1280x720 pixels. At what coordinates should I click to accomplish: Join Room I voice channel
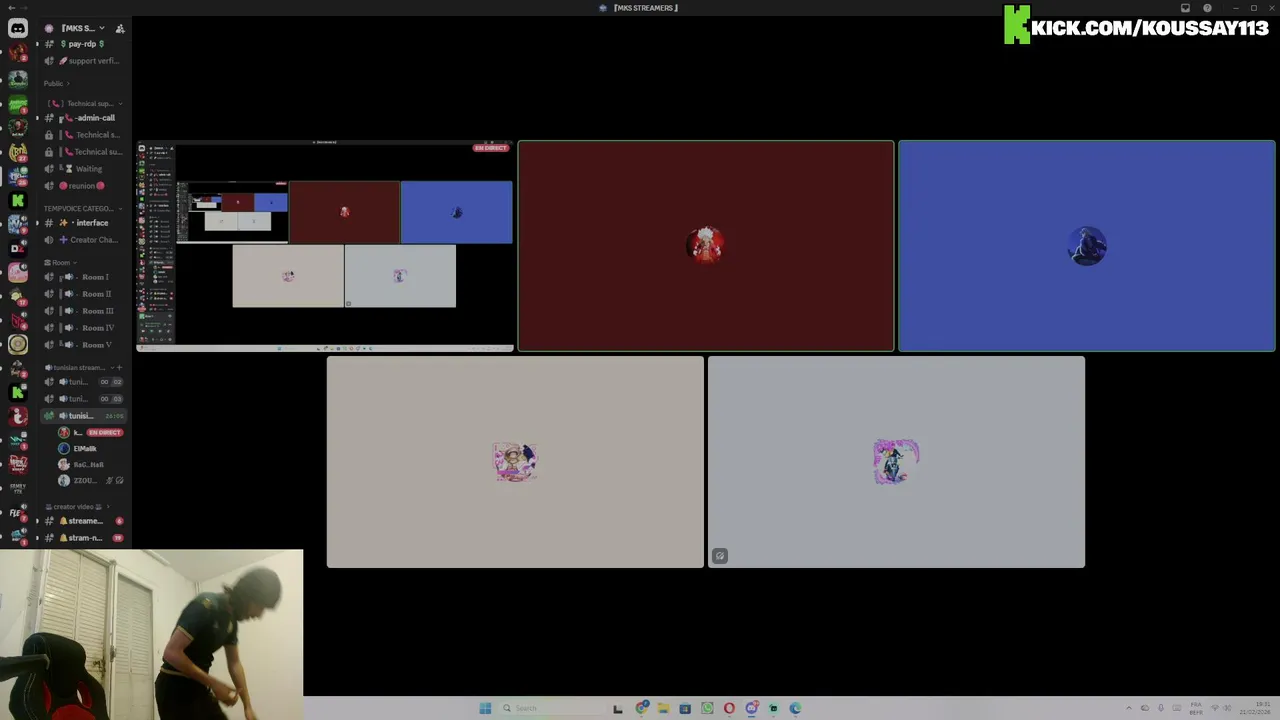(84, 277)
